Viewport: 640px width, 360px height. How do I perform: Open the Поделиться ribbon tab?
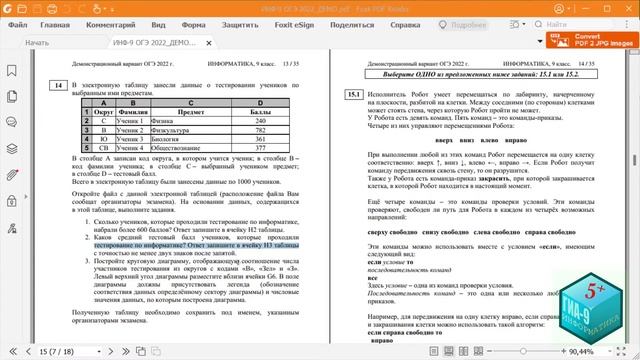[352, 25]
